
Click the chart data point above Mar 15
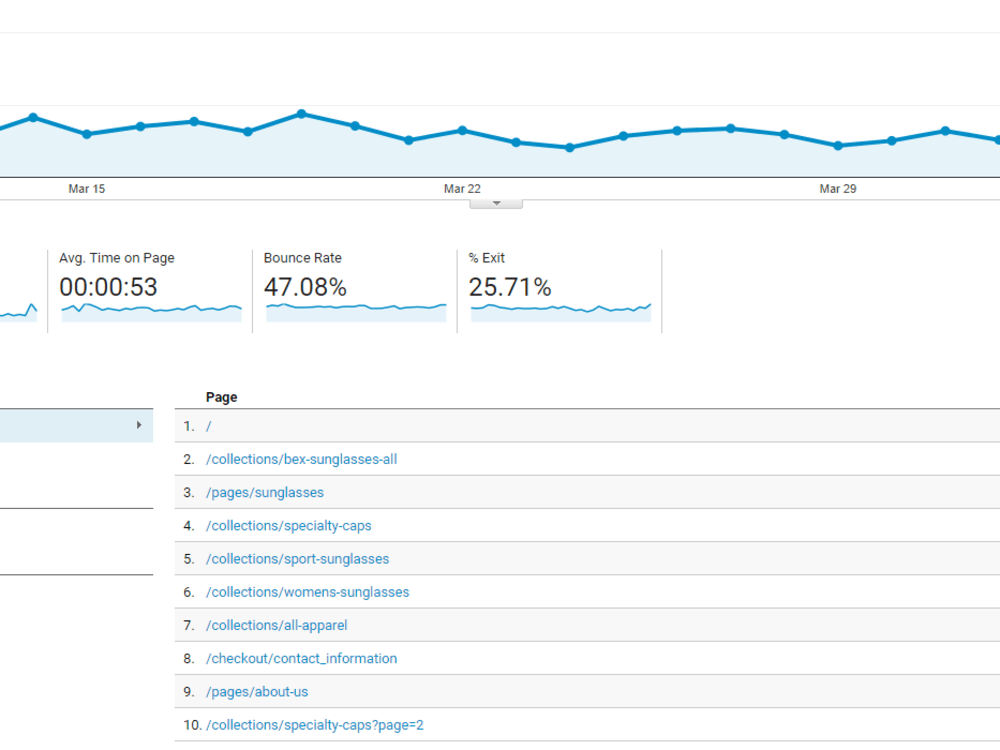click(87, 134)
